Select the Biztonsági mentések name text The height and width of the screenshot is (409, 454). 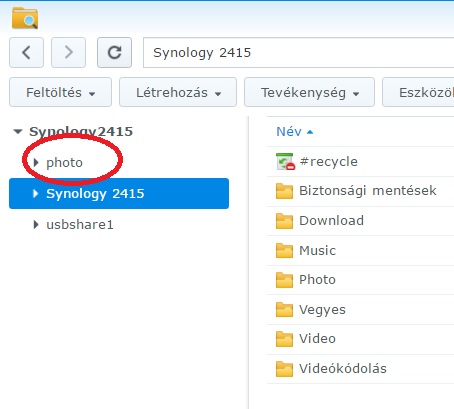[368, 191]
